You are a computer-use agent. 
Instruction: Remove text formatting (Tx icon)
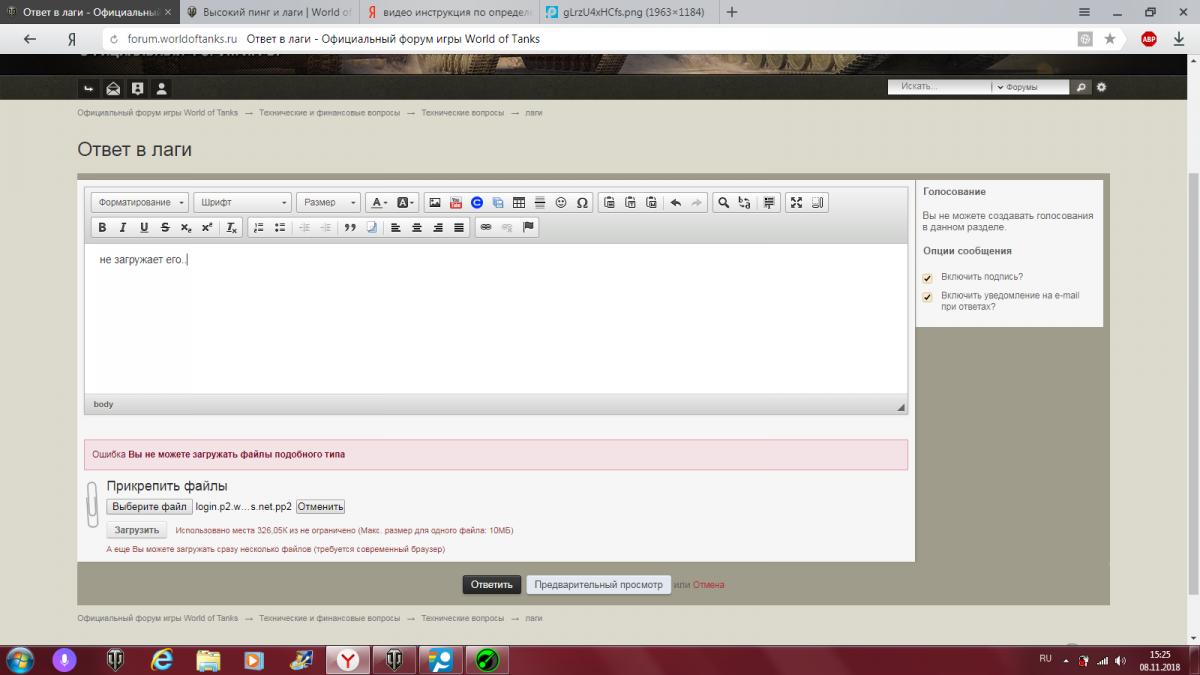tap(231, 227)
